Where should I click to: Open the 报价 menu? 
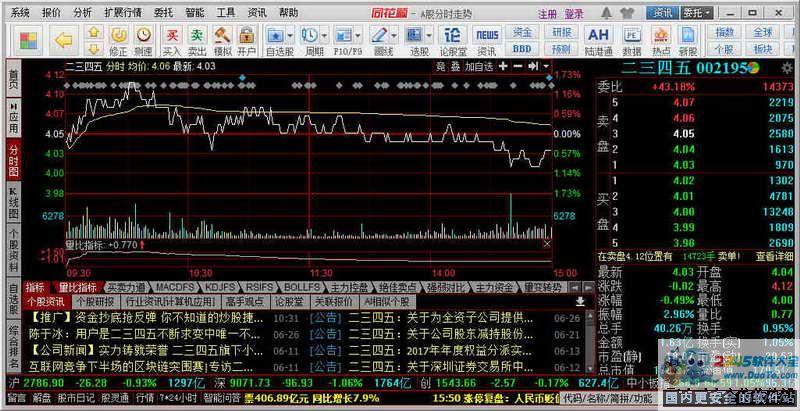pyautogui.click(x=51, y=13)
